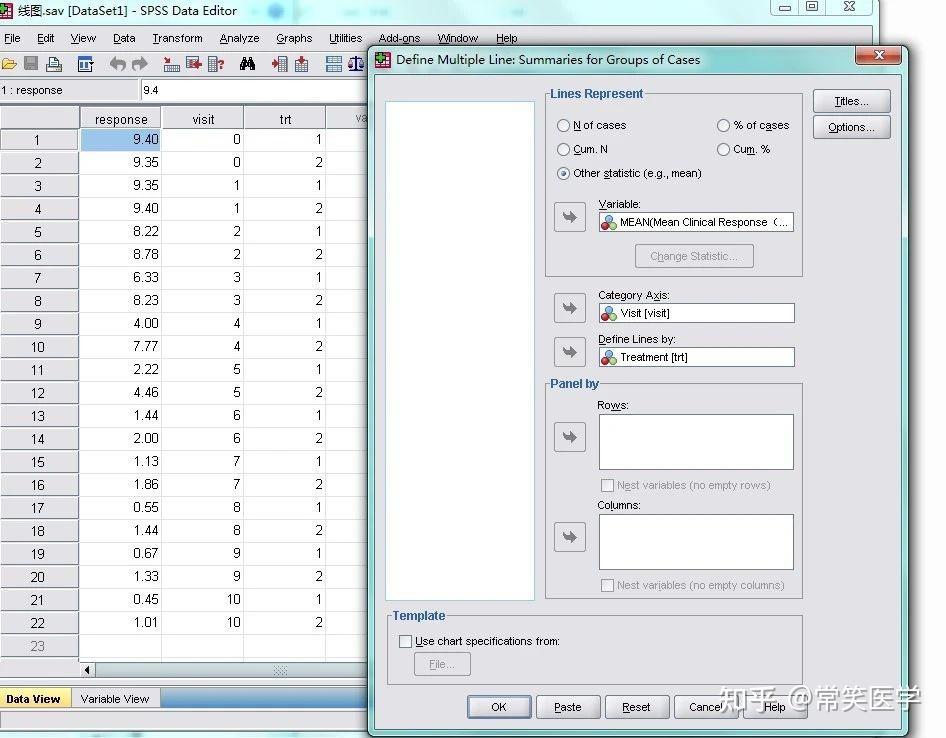Select the N of cases radio button
Image resolution: width=946 pixels, height=738 pixels.
563,126
